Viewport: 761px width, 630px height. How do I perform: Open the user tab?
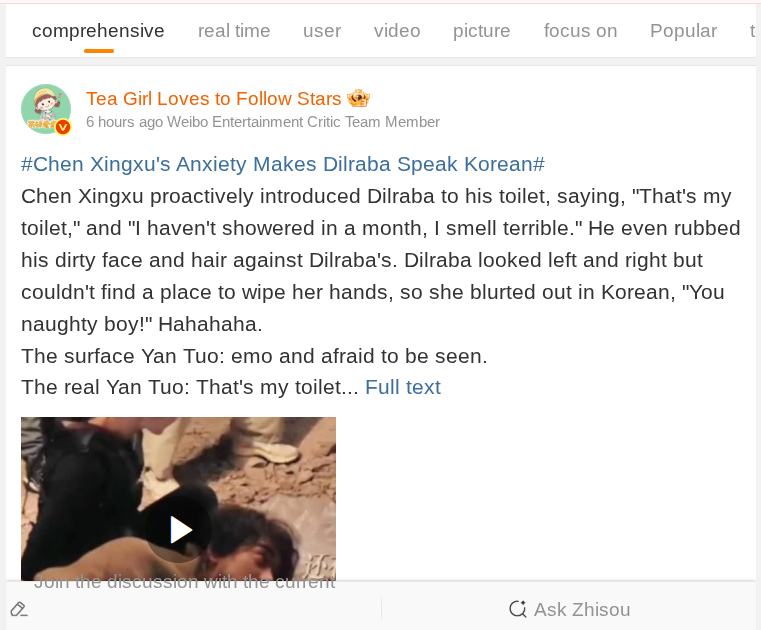coord(322,31)
